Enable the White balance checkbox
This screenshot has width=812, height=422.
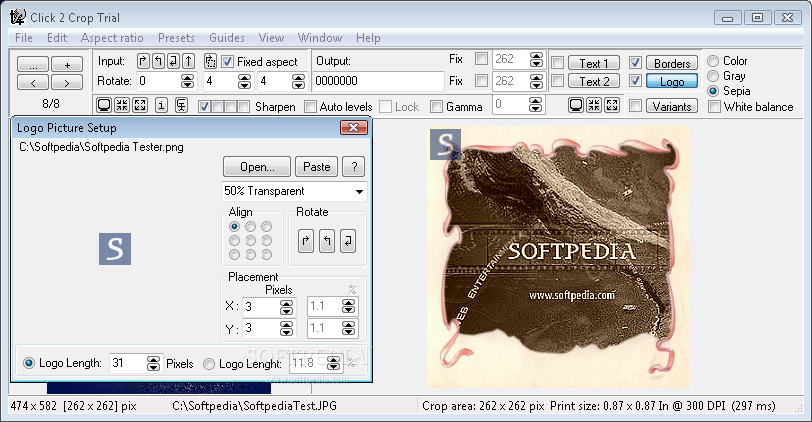[715, 107]
